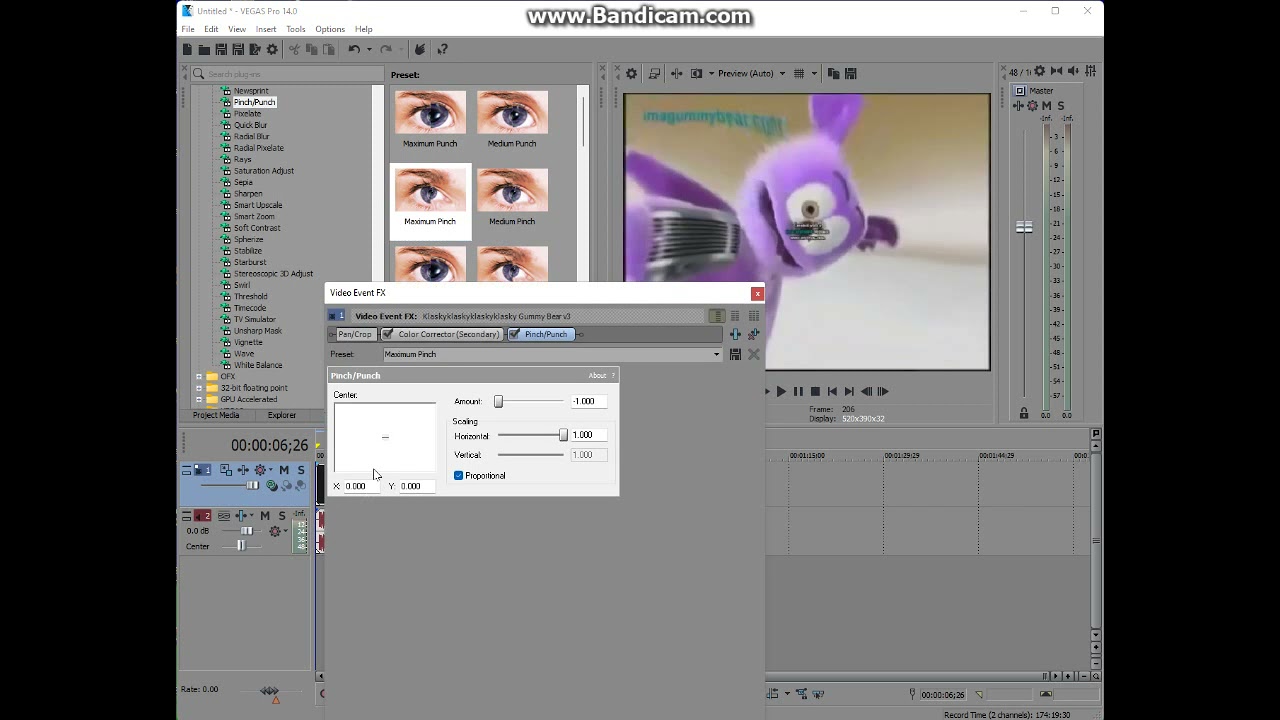The height and width of the screenshot is (720, 1280).
Task: Open Project Properties gear in main toolbar
Action: coord(272,49)
